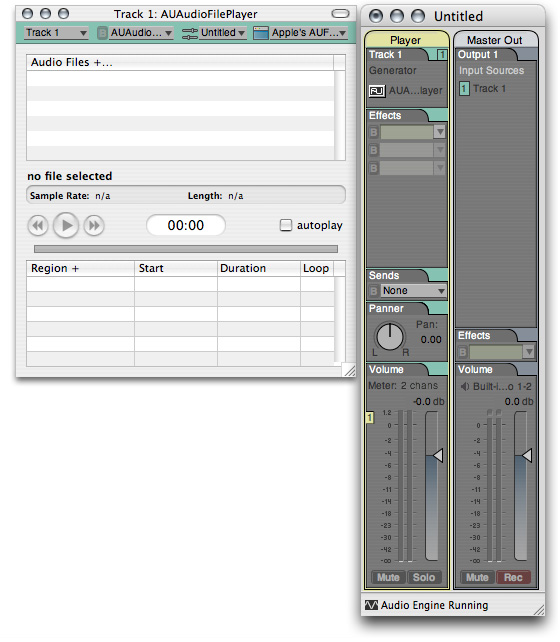Click the fast-forward playback button
The image size is (560, 642).
94,226
